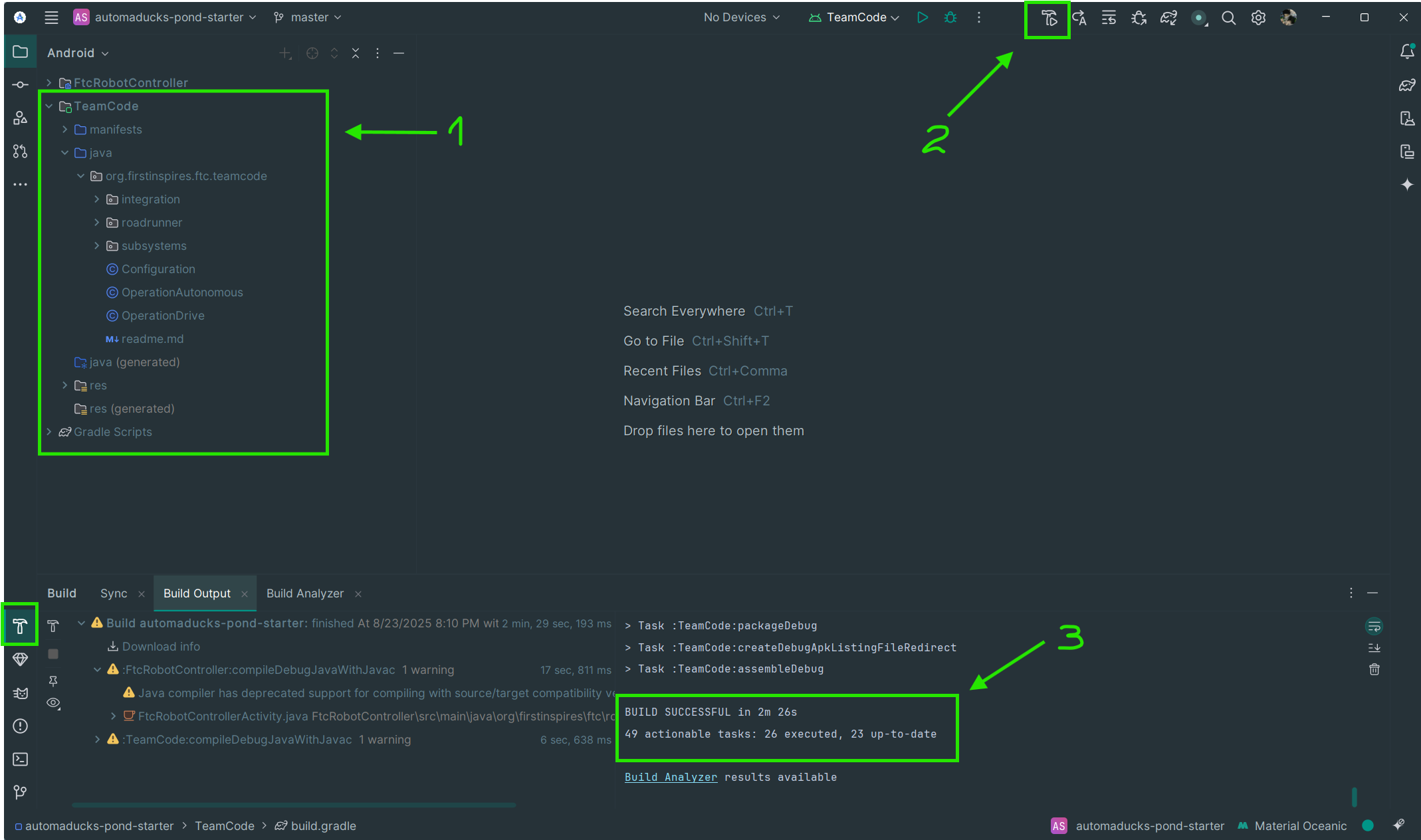Toggle soft-wrap in the build output console
This screenshot has height=840, width=1421.
click(x=1374, y=626)
